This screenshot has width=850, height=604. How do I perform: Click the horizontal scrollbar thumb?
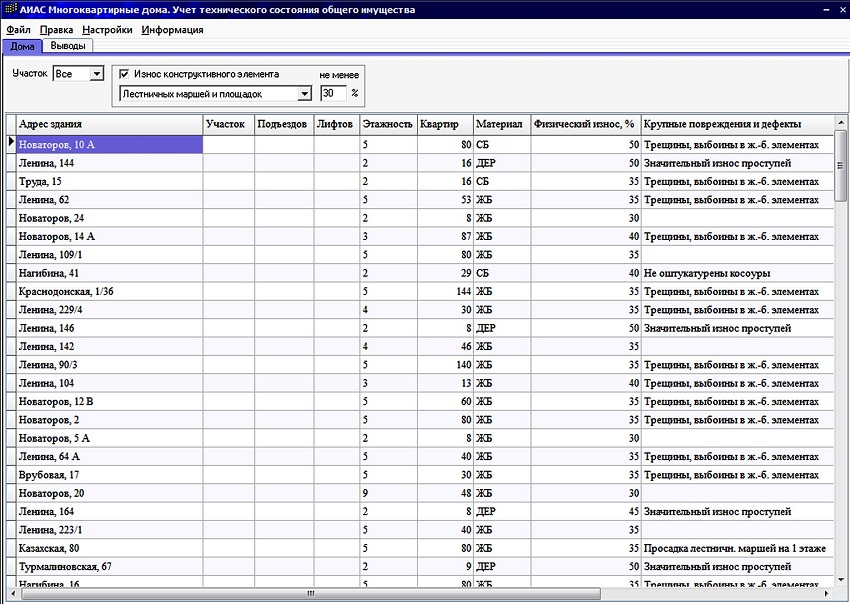(311, 594)
